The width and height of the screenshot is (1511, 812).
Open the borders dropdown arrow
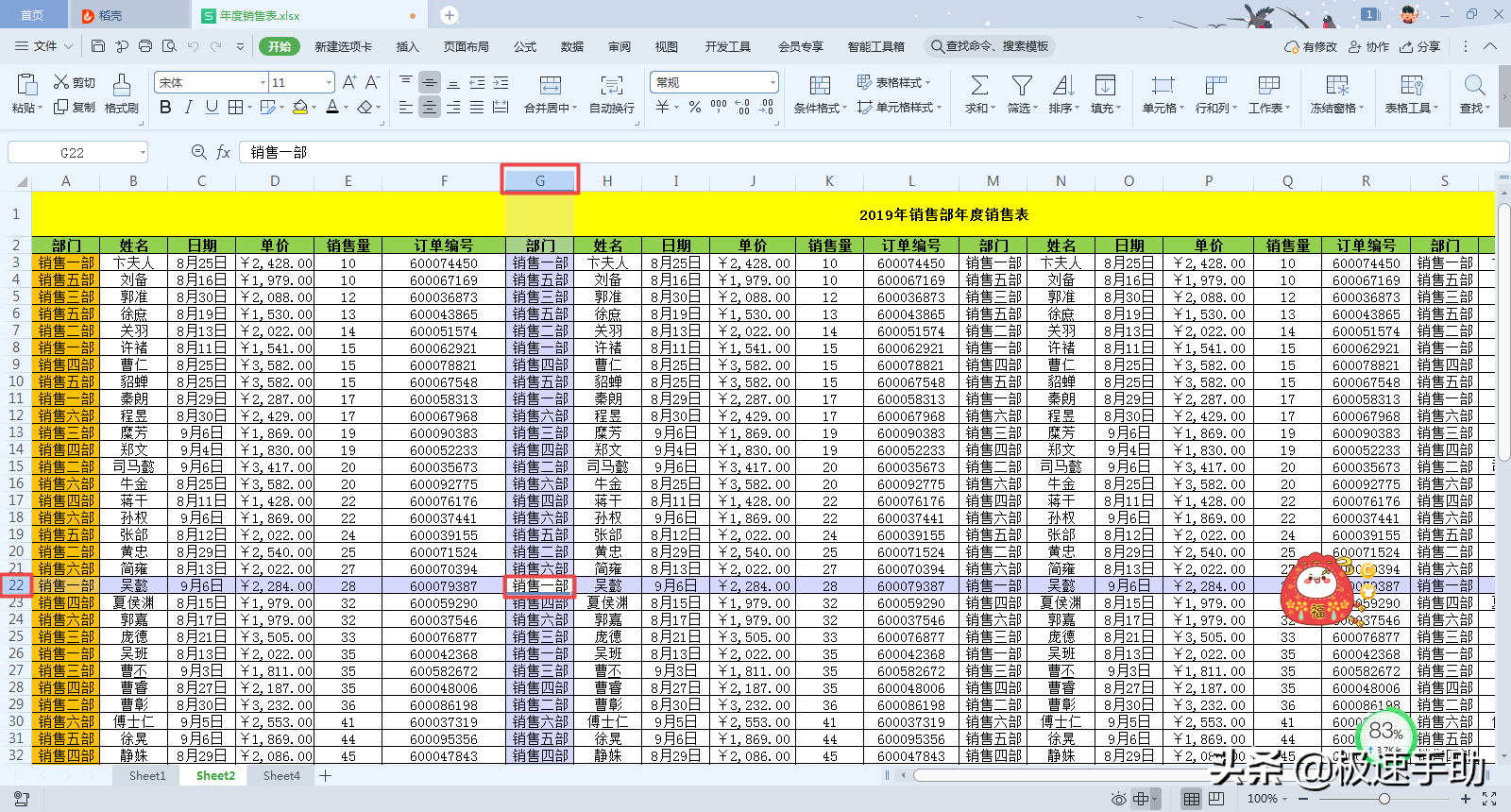coord(250,107)
